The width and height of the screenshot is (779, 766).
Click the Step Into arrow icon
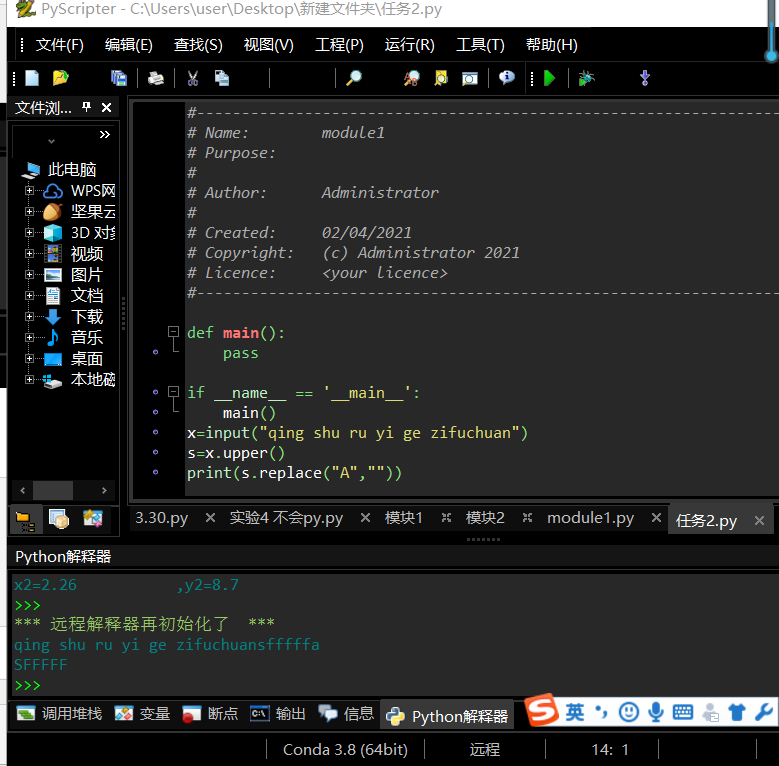(644, 78)
